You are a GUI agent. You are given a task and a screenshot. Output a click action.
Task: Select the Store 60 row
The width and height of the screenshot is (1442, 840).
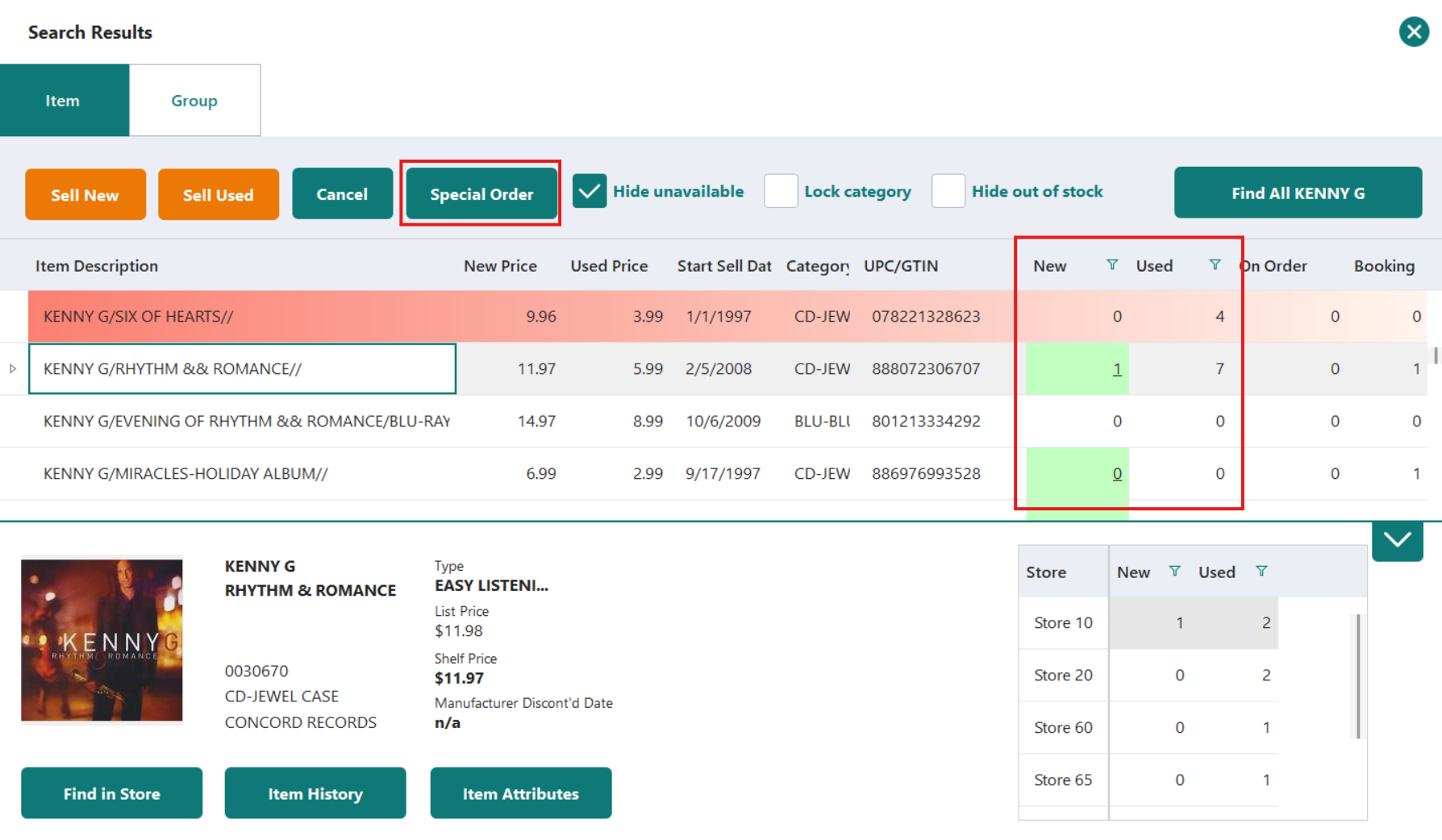(1148, 727)
